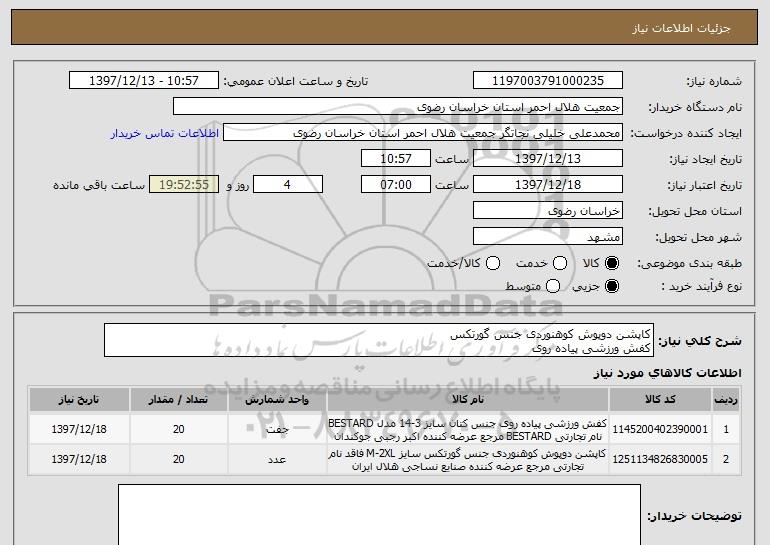
Task: Click the توضیحات خریدار label
Action: (x=694, y=516)
